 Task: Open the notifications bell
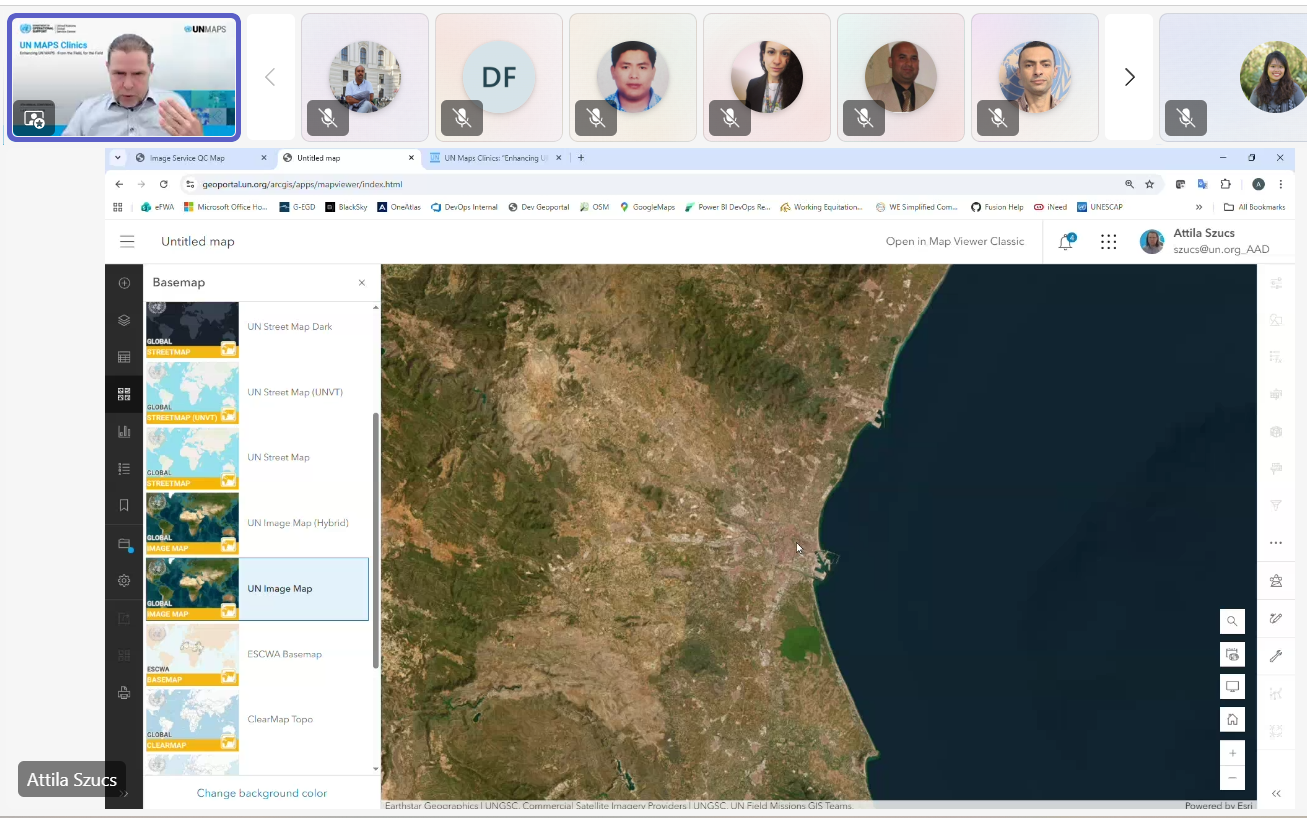[x=1066, y=242]
